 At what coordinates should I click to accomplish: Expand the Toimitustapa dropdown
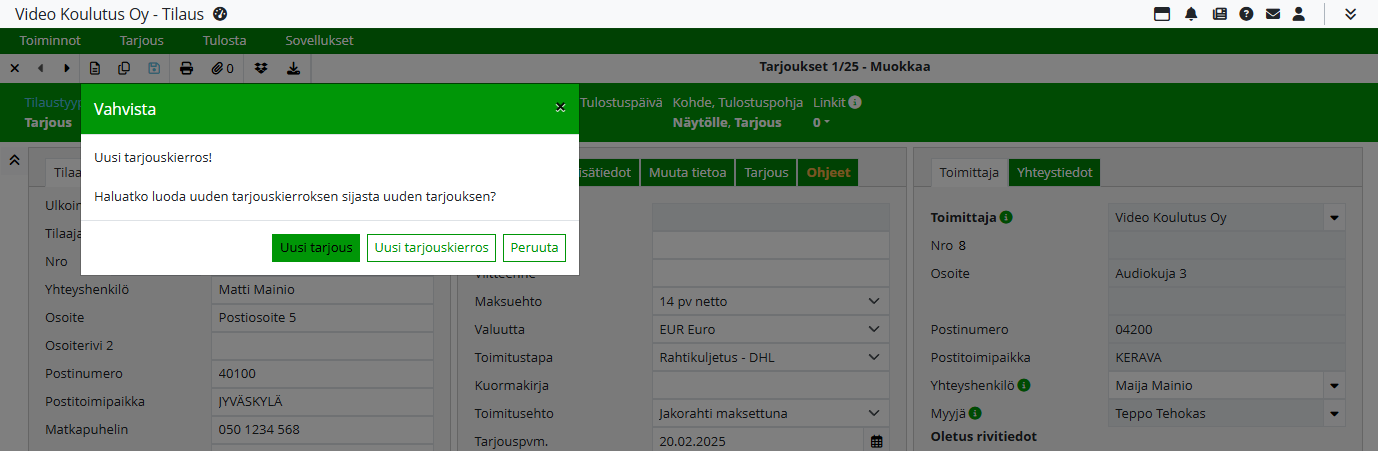[874, 357]
